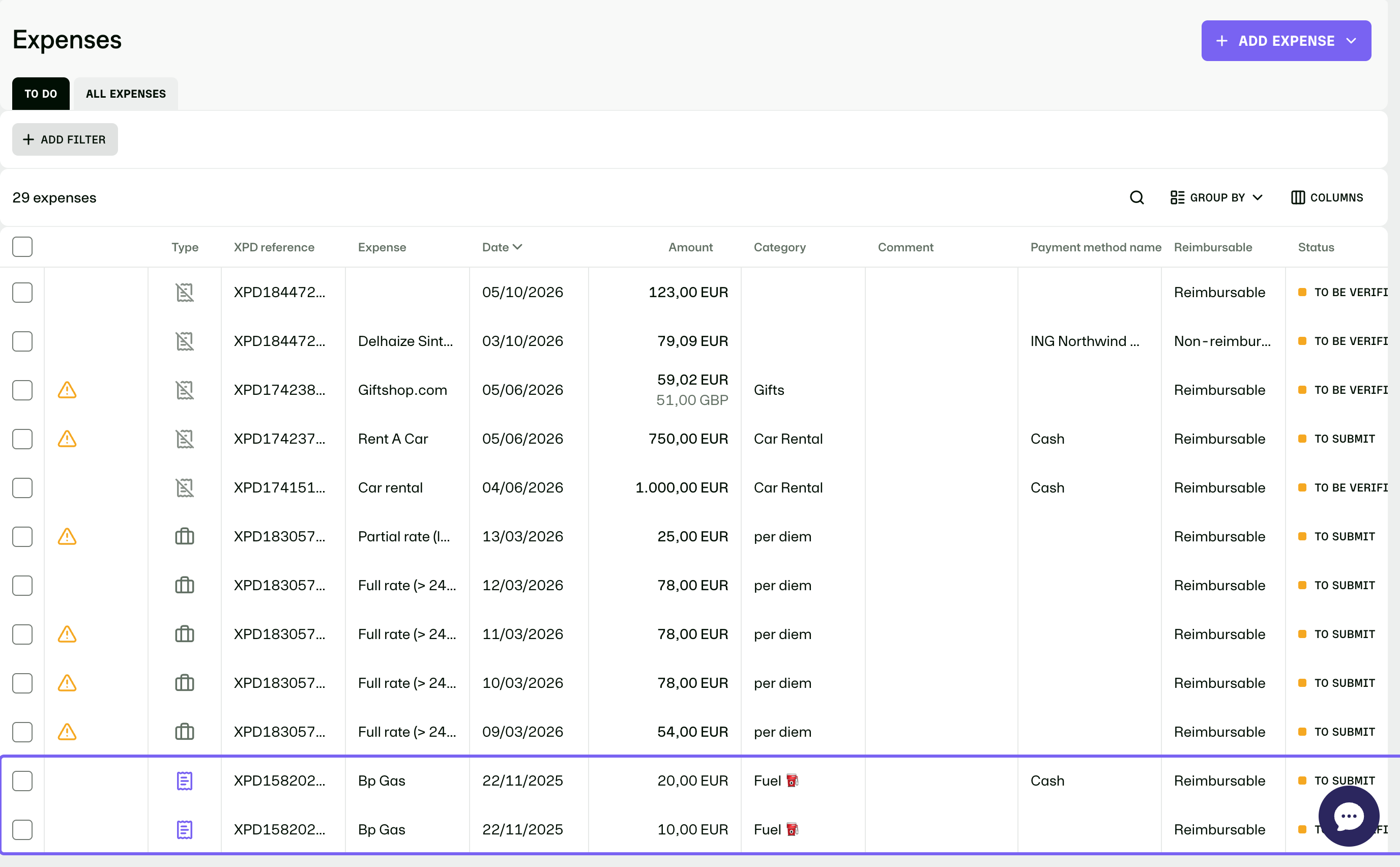The image size is (1400, 867).
Task: Click the Amount column header
Action: (690, 247)
